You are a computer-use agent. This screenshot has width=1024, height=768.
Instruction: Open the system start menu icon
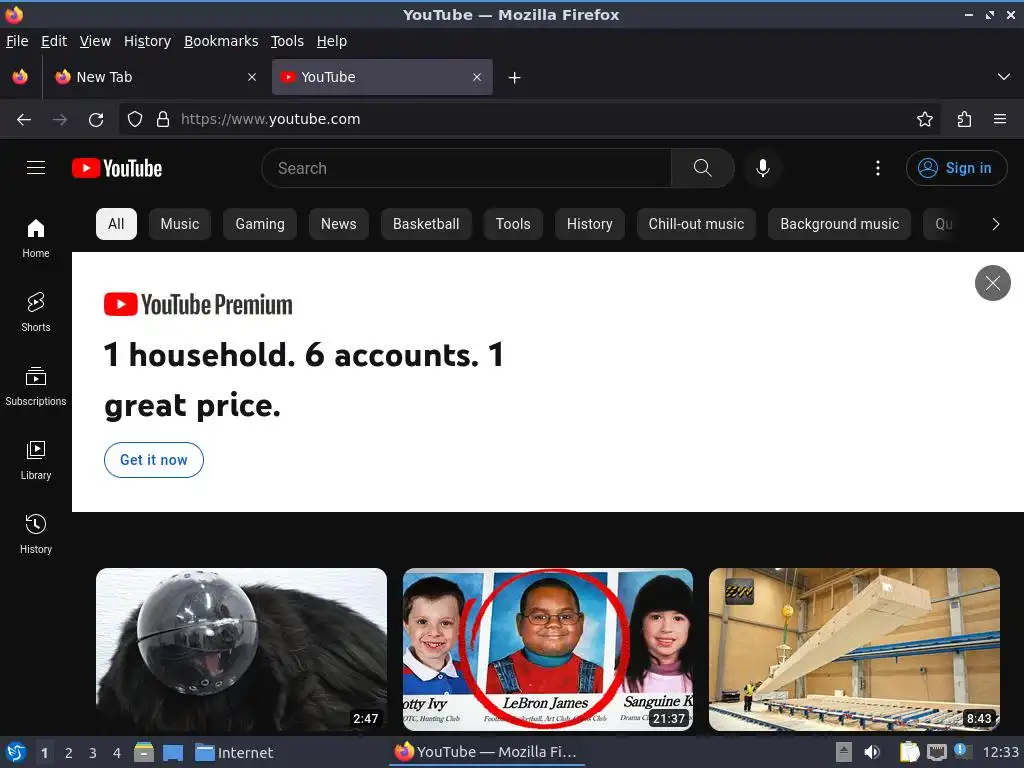click(16, 752)
